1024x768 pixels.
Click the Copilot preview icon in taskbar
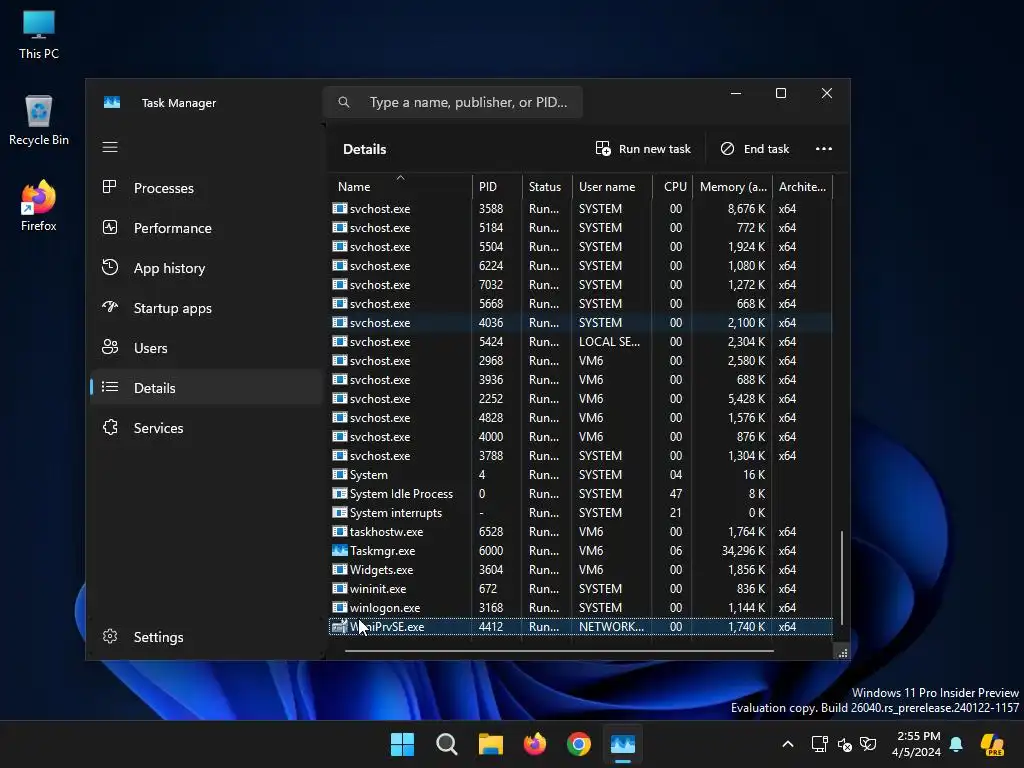click(x=993, y=744)
